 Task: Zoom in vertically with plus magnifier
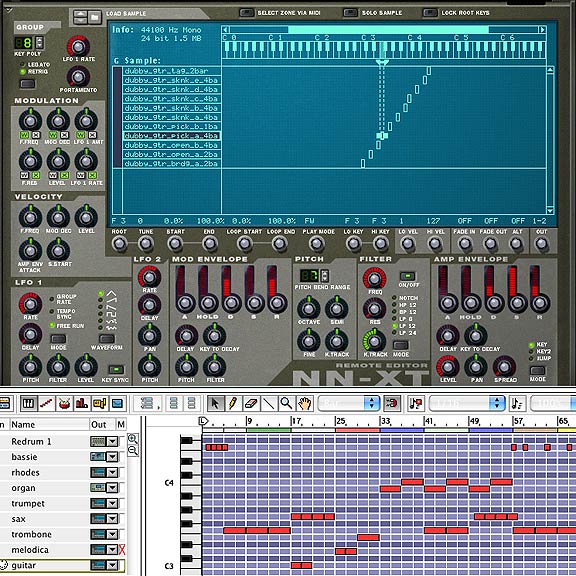133,438
